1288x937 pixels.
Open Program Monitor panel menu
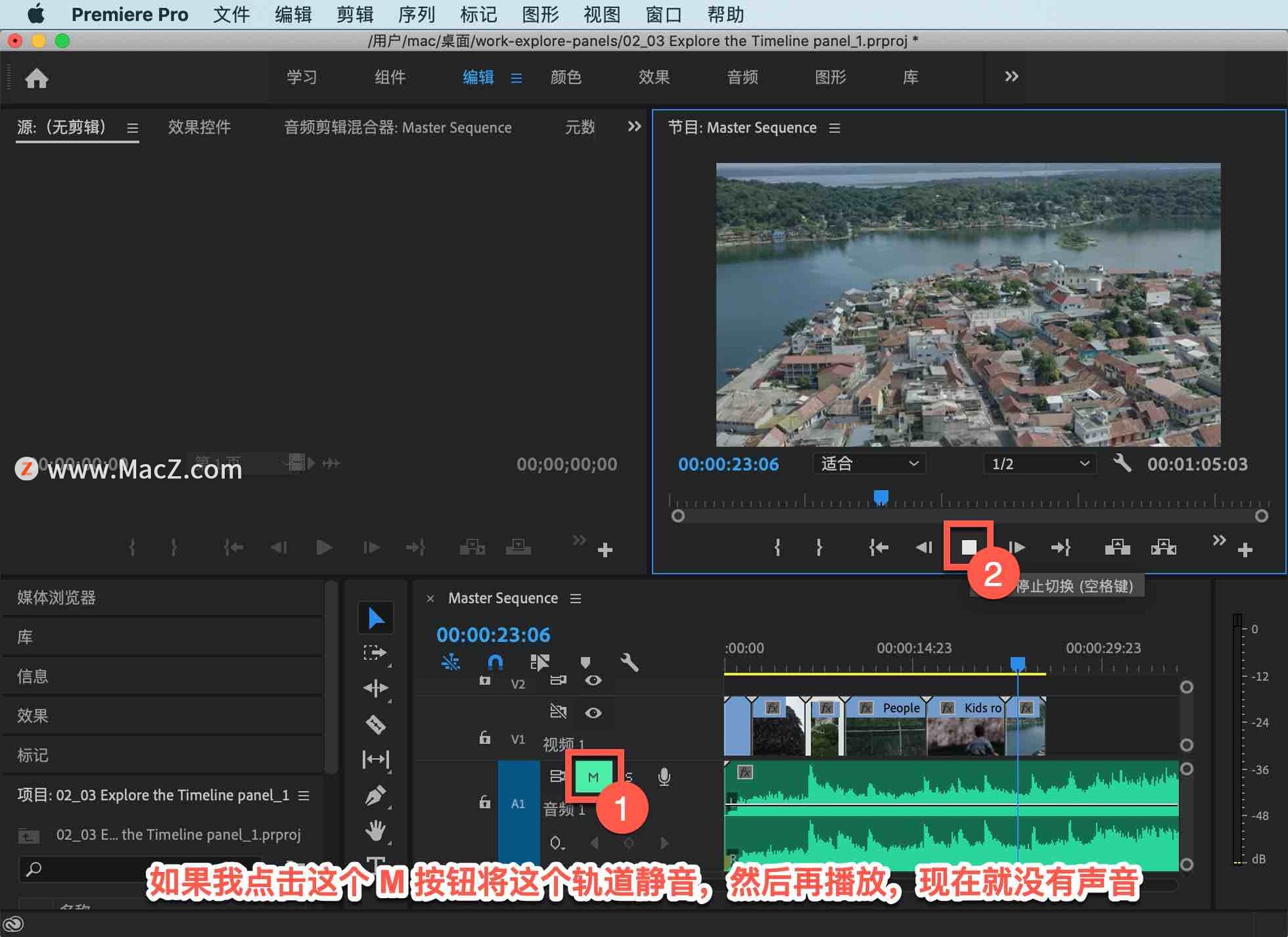click(835, 127)
